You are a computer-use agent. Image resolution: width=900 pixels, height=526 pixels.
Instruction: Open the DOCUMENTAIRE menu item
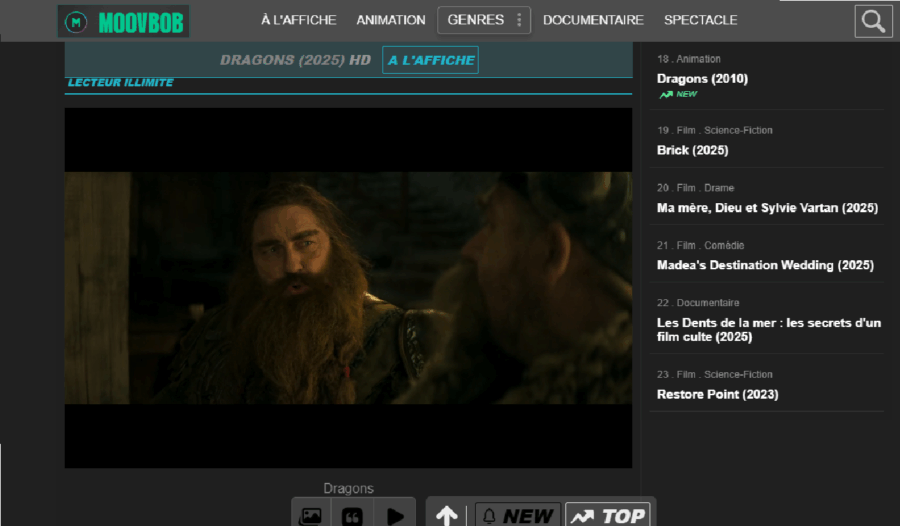(593, 20)
